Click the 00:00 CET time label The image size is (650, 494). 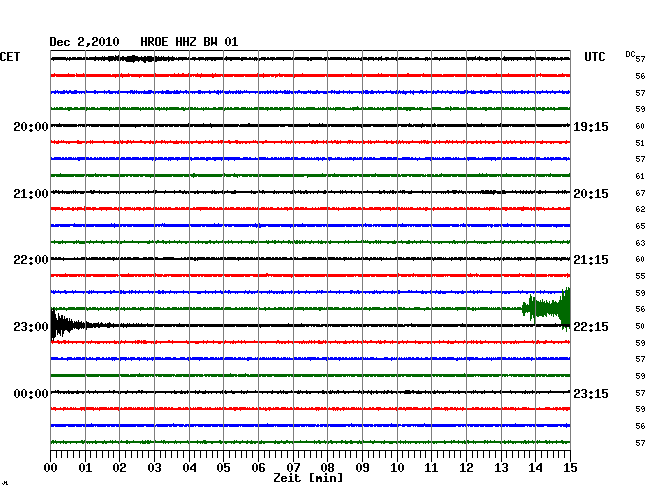click(x=31, y=394)
